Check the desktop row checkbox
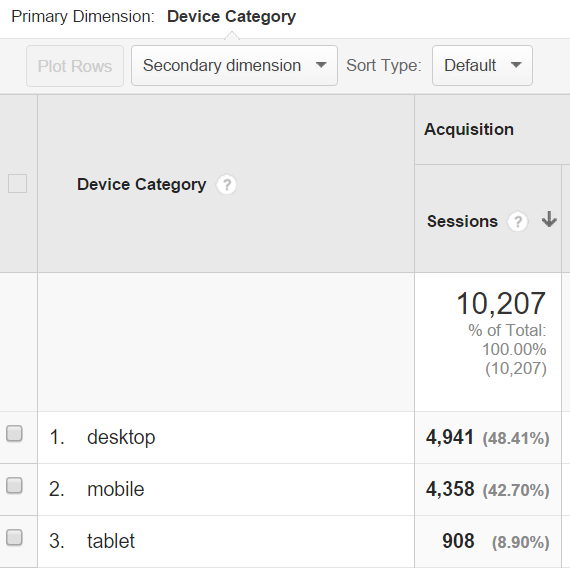This screenshot has width=570, height=568. coord(15,433)
